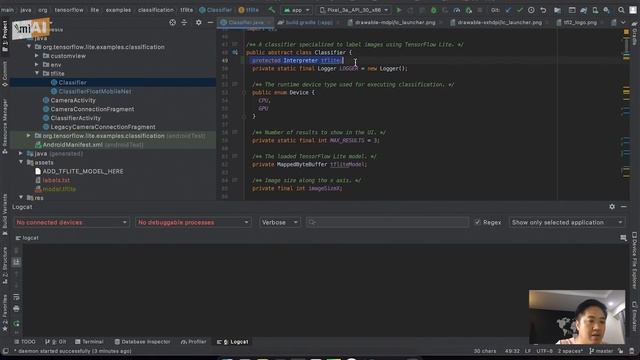Click scroll to end icon in Logcat sidebar
The image size is (640, 360).
pos(16,262)
